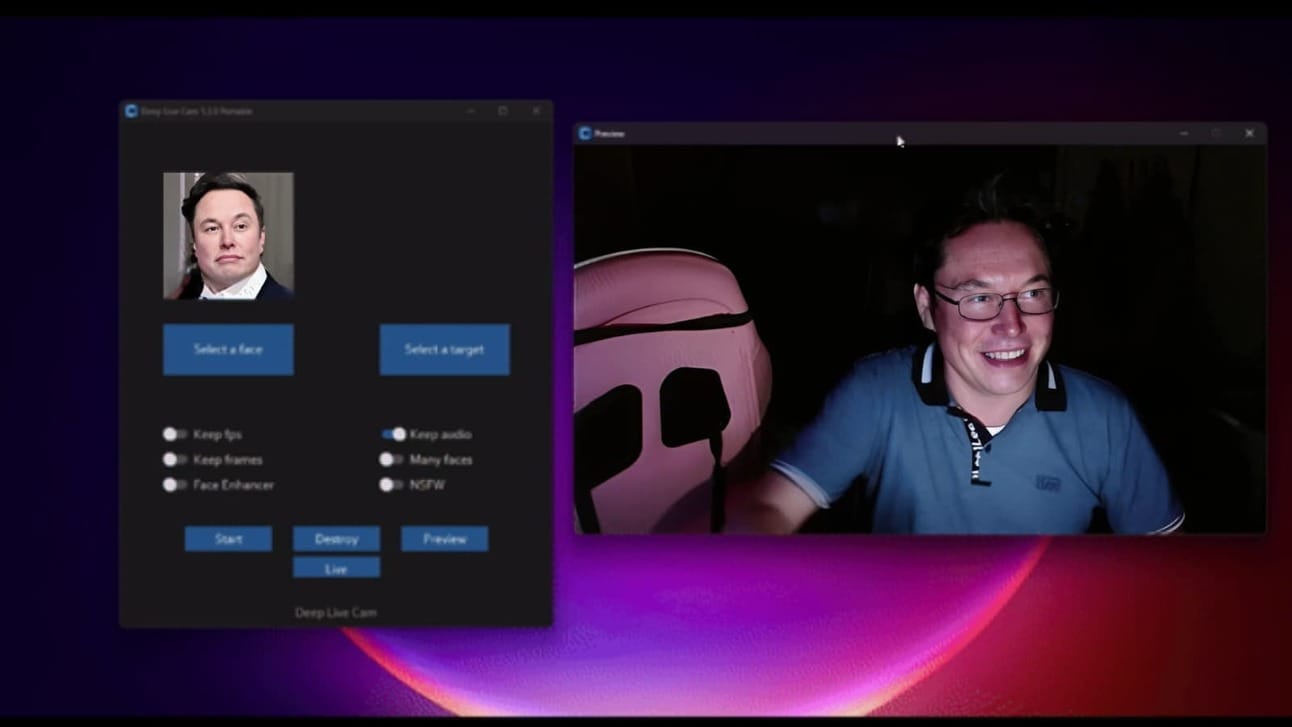Turn on the Keep frames switch

(175, 459)
